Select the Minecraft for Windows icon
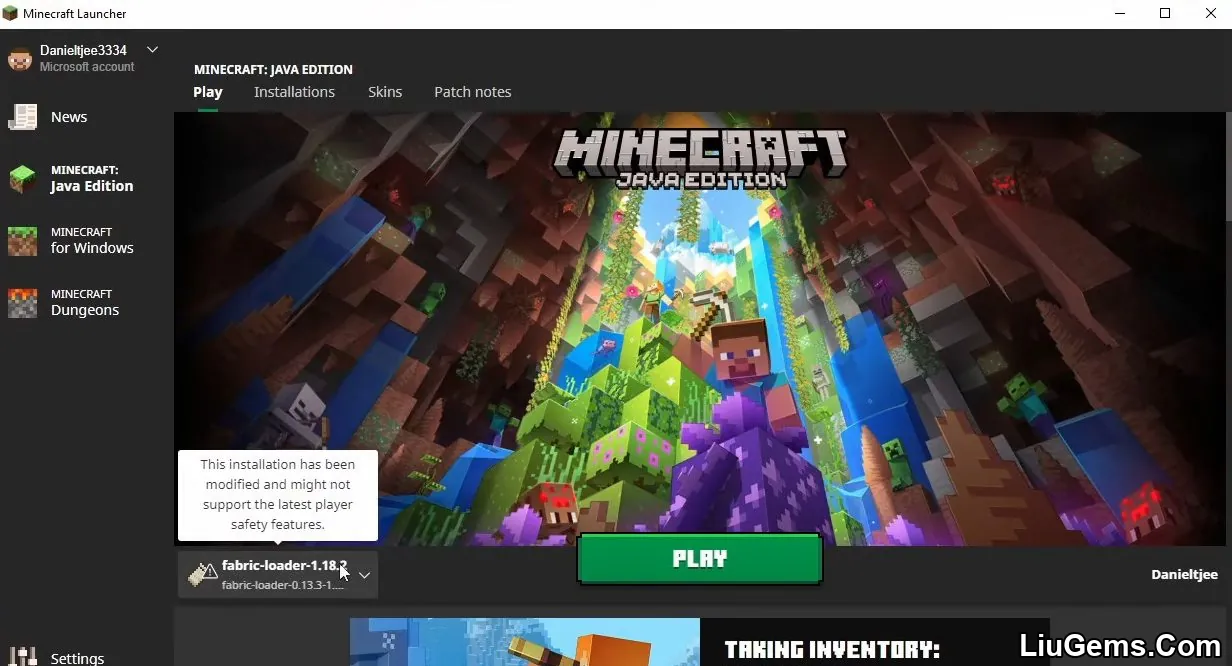1232x666 pixels. tap(22, 241)
